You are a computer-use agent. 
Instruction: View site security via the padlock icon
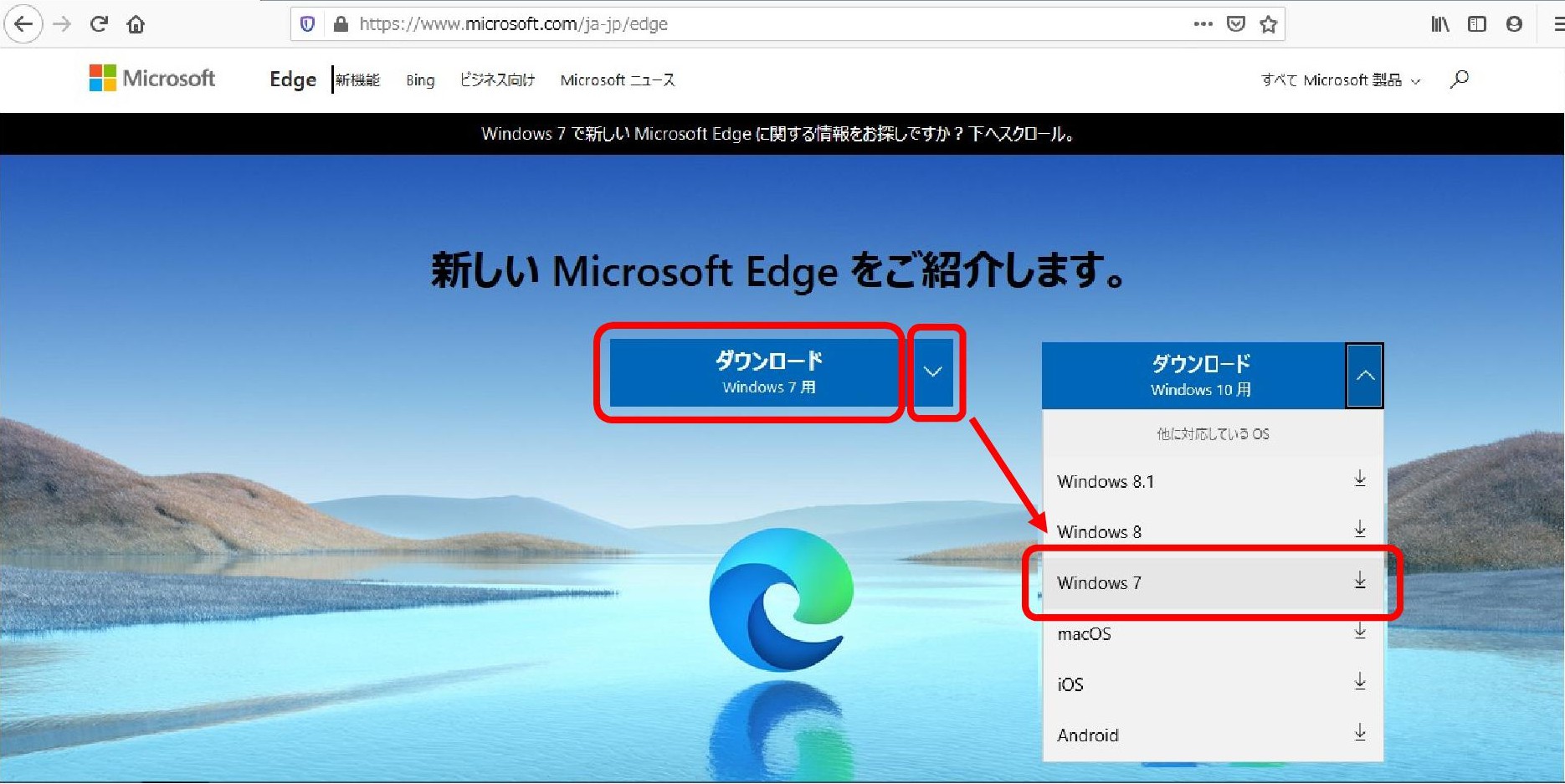[x=340, y=24]
